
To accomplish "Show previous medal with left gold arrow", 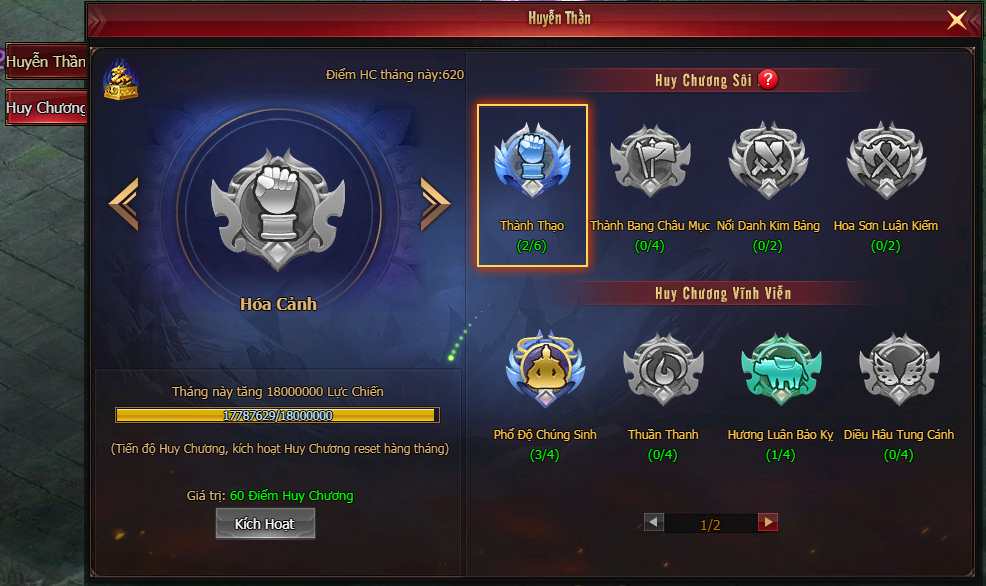I will click(124, 203).
